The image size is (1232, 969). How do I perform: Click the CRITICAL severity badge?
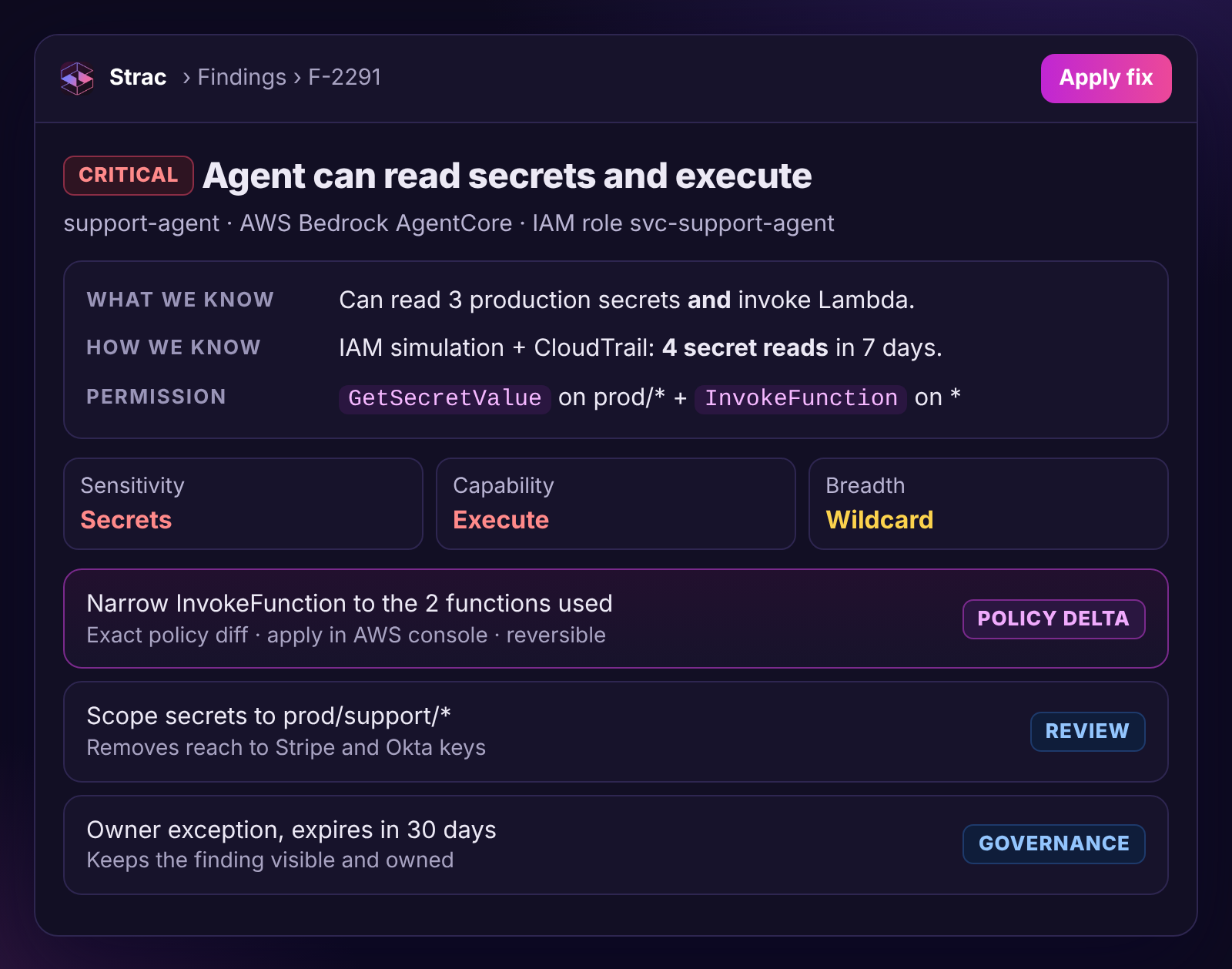129,175
